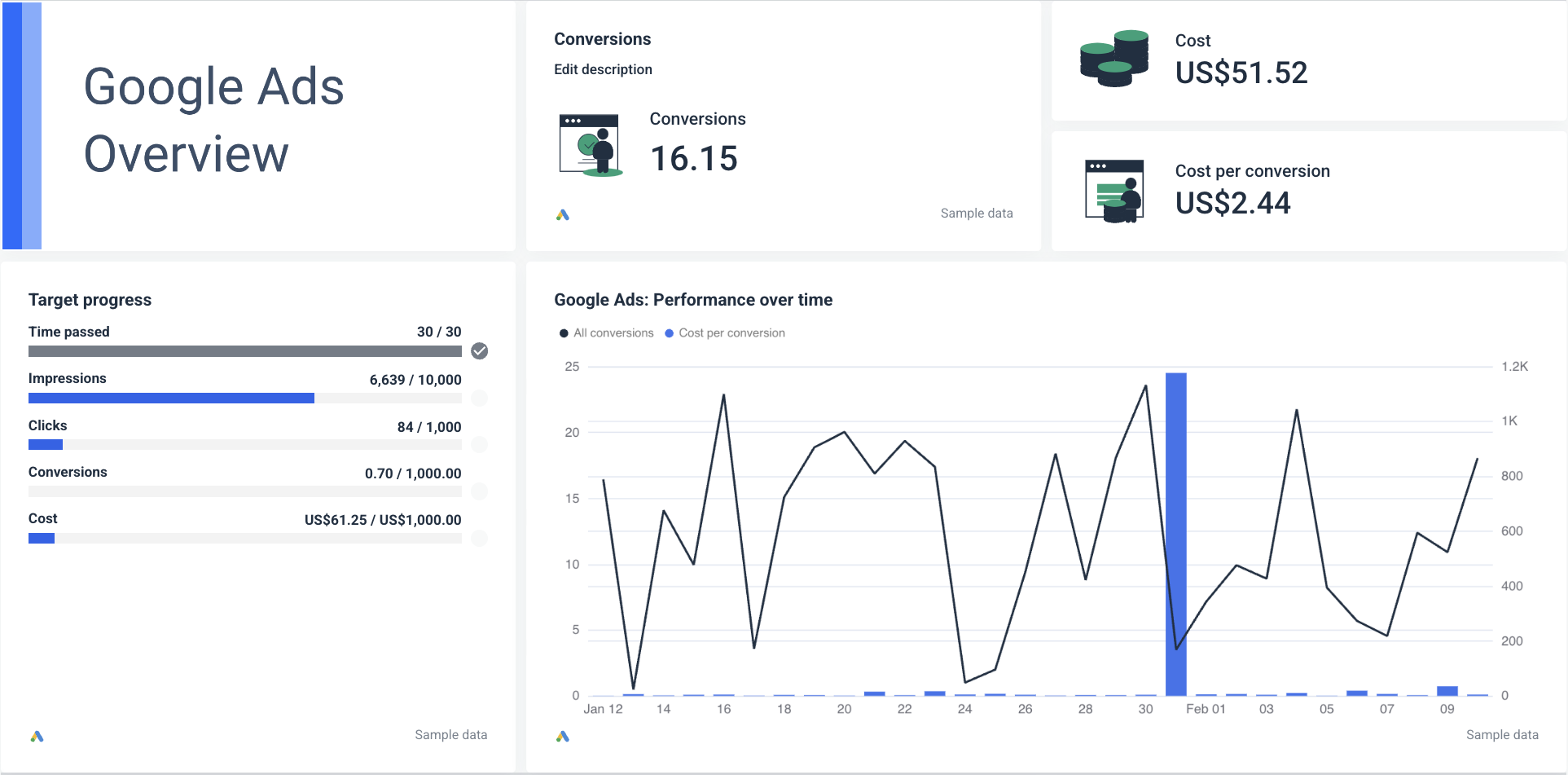
Task: Click the Time passed progress bar
Action: (x=245, y=351)
